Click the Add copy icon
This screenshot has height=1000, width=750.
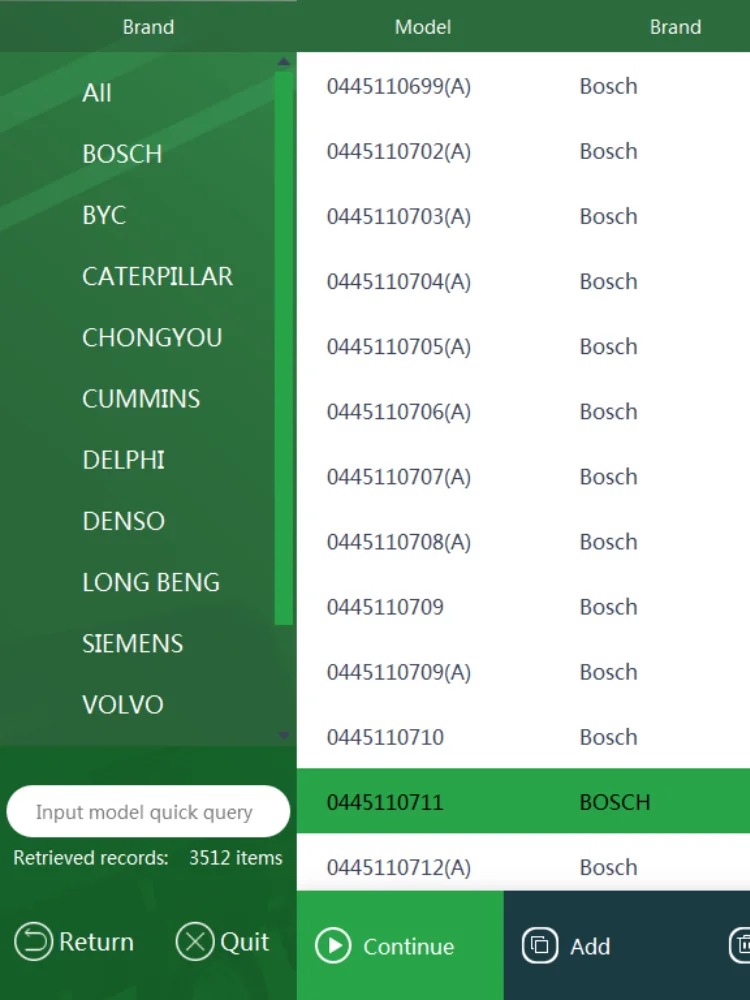pyautogui.click(x=540, y=946)
